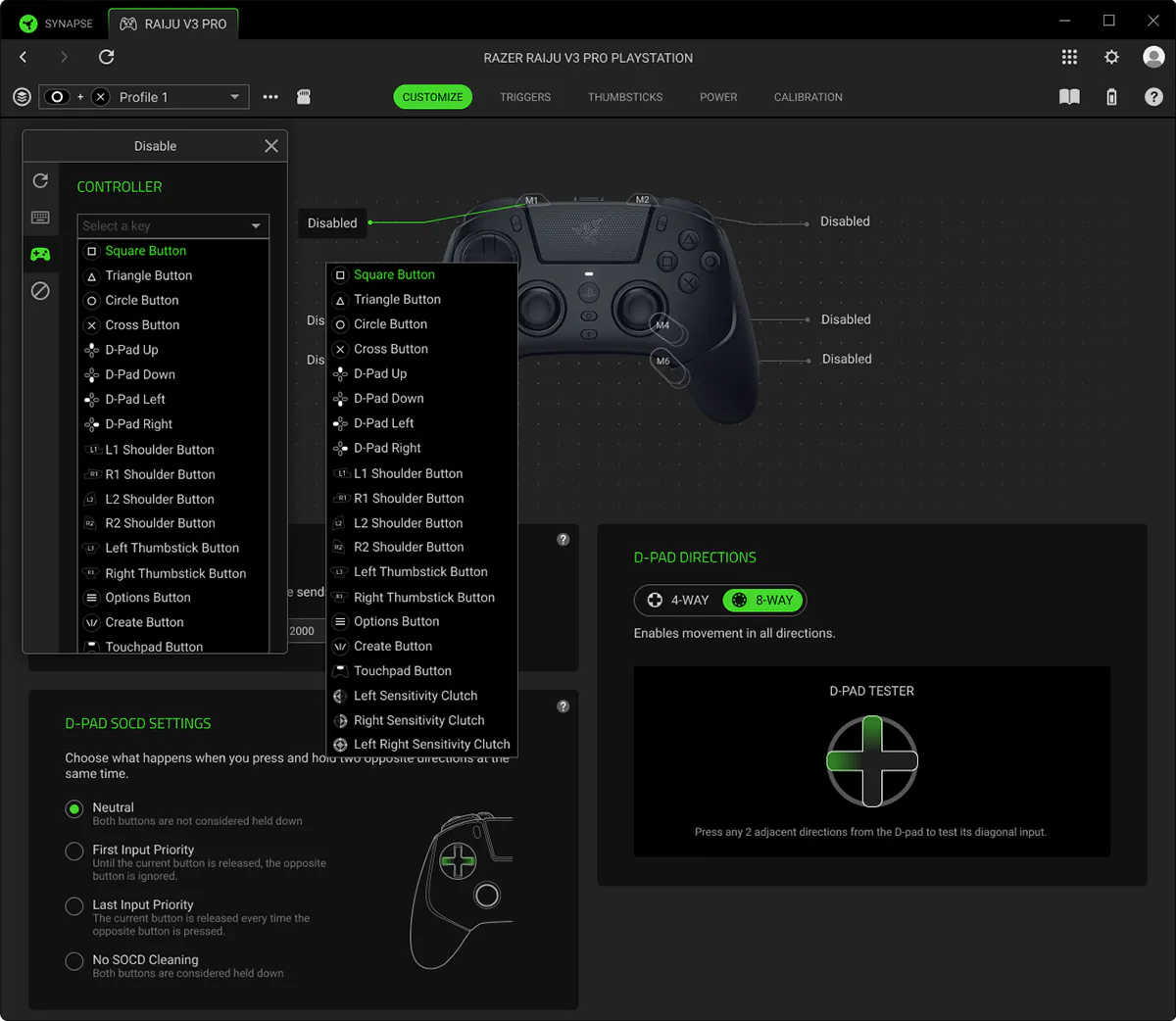Open the Razer modules grid icon

click(1069, 58)
